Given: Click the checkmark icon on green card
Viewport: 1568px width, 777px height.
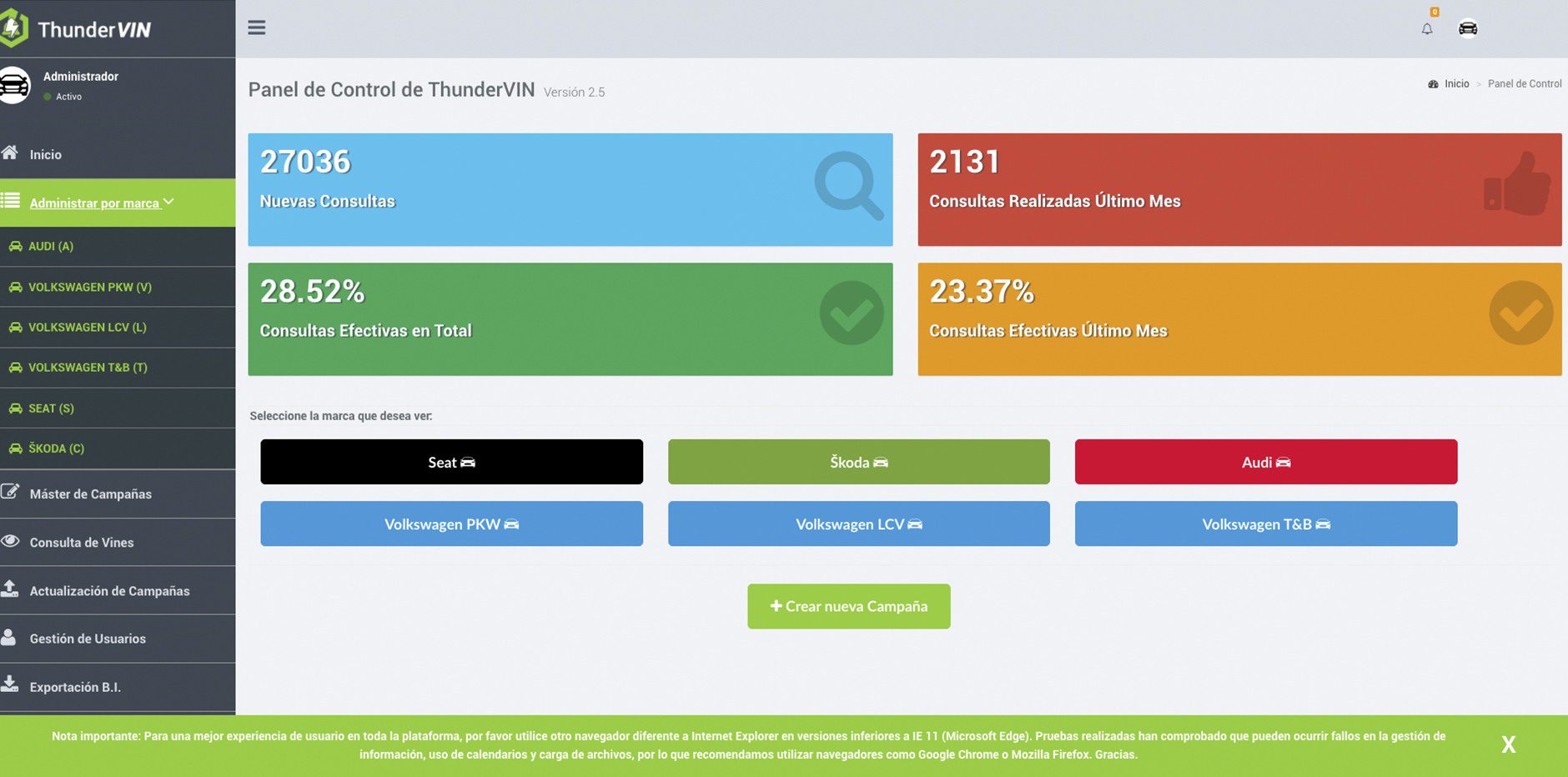Looking at the screenshot, I should 851,313.
